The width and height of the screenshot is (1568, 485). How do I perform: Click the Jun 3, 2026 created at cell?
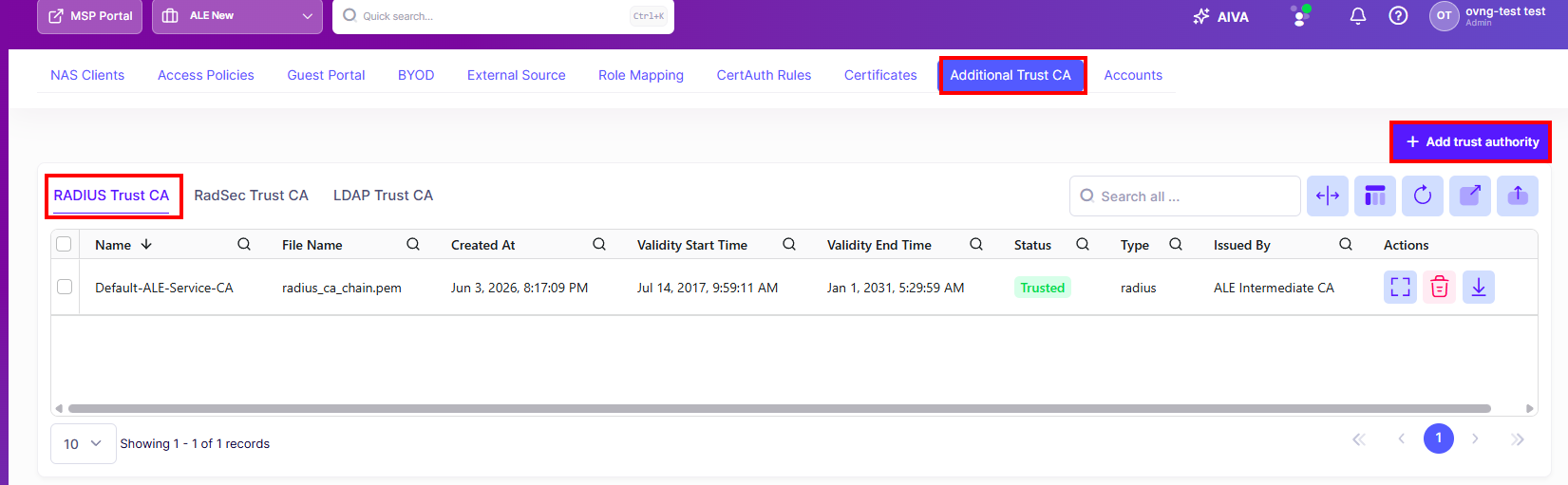pyautogui.click(x=520, y=288)
